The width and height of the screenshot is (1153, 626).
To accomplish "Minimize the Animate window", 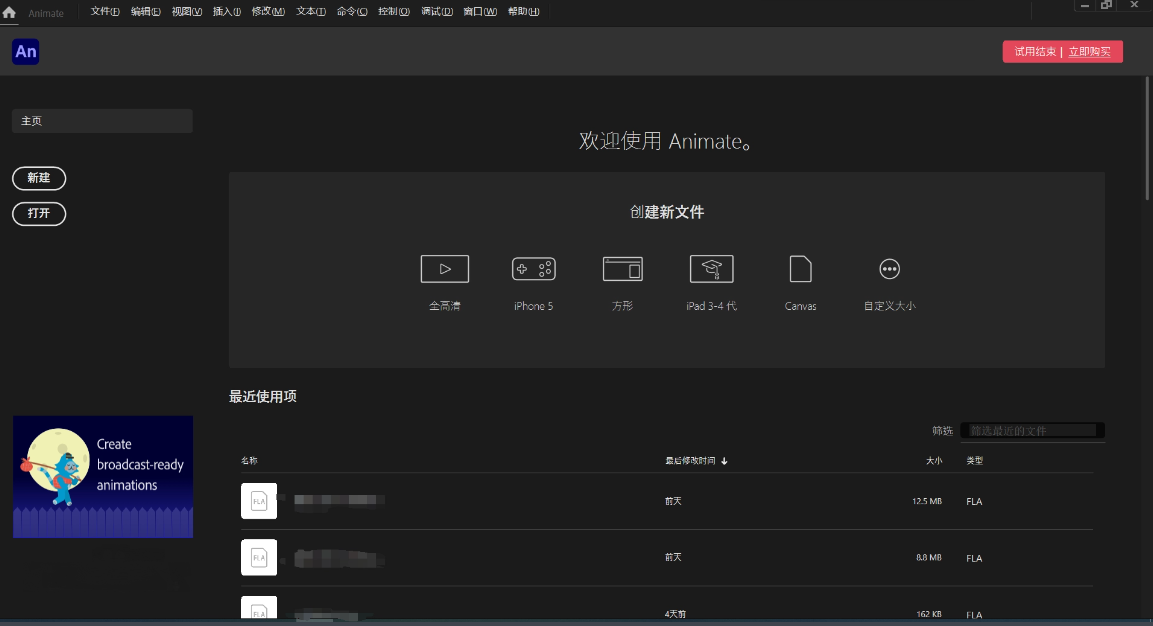I will [1085, 6].
